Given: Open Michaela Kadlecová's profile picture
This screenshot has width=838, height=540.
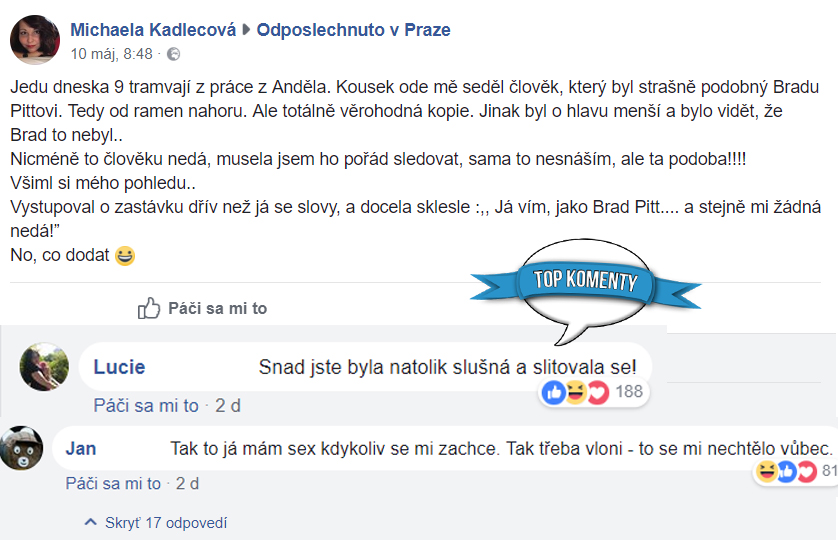Looking at the screenshot, I should 35,40.
